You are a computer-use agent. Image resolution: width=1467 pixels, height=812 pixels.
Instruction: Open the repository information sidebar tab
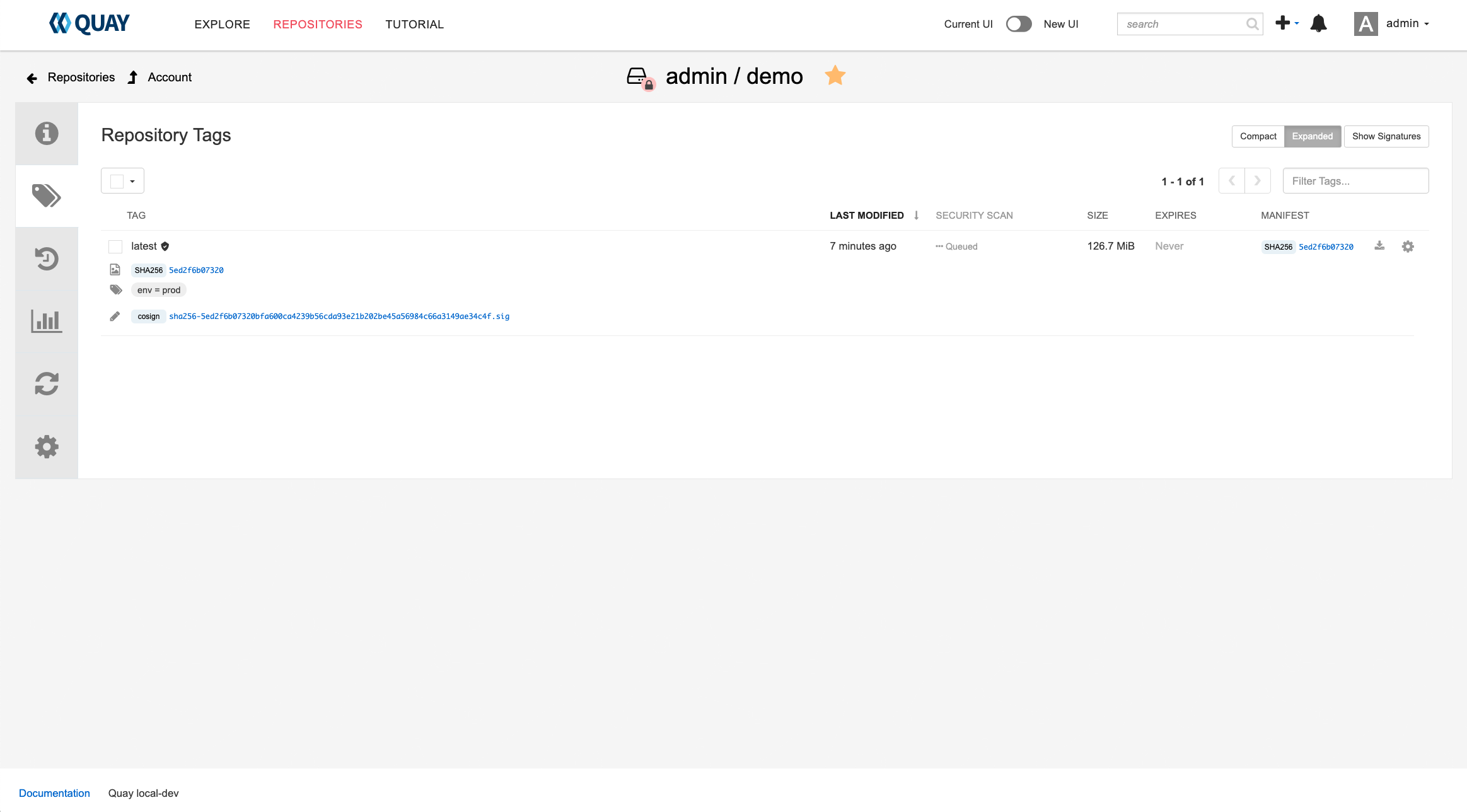(x=47, y=134)
